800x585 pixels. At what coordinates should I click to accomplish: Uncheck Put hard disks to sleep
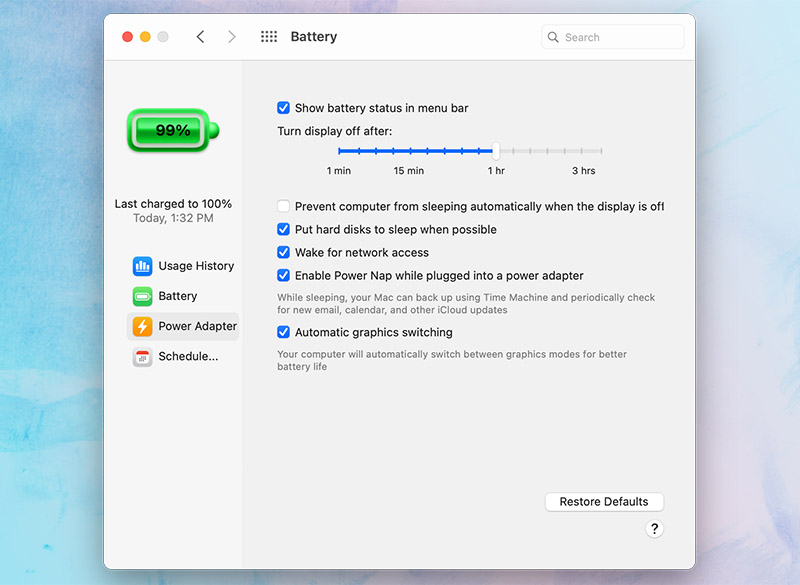(284, 230)
